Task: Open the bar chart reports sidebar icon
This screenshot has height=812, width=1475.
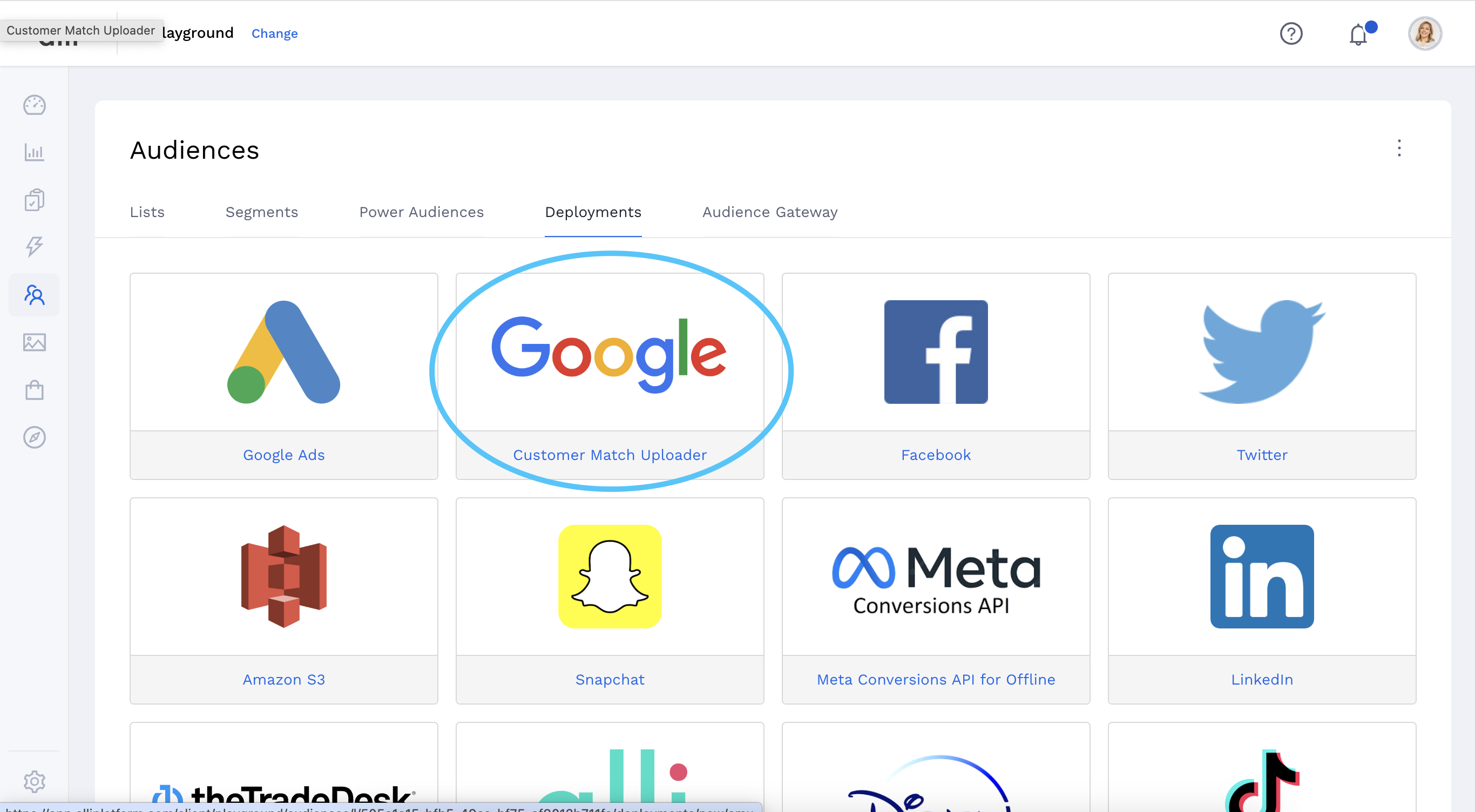Action: coord(35,152)
